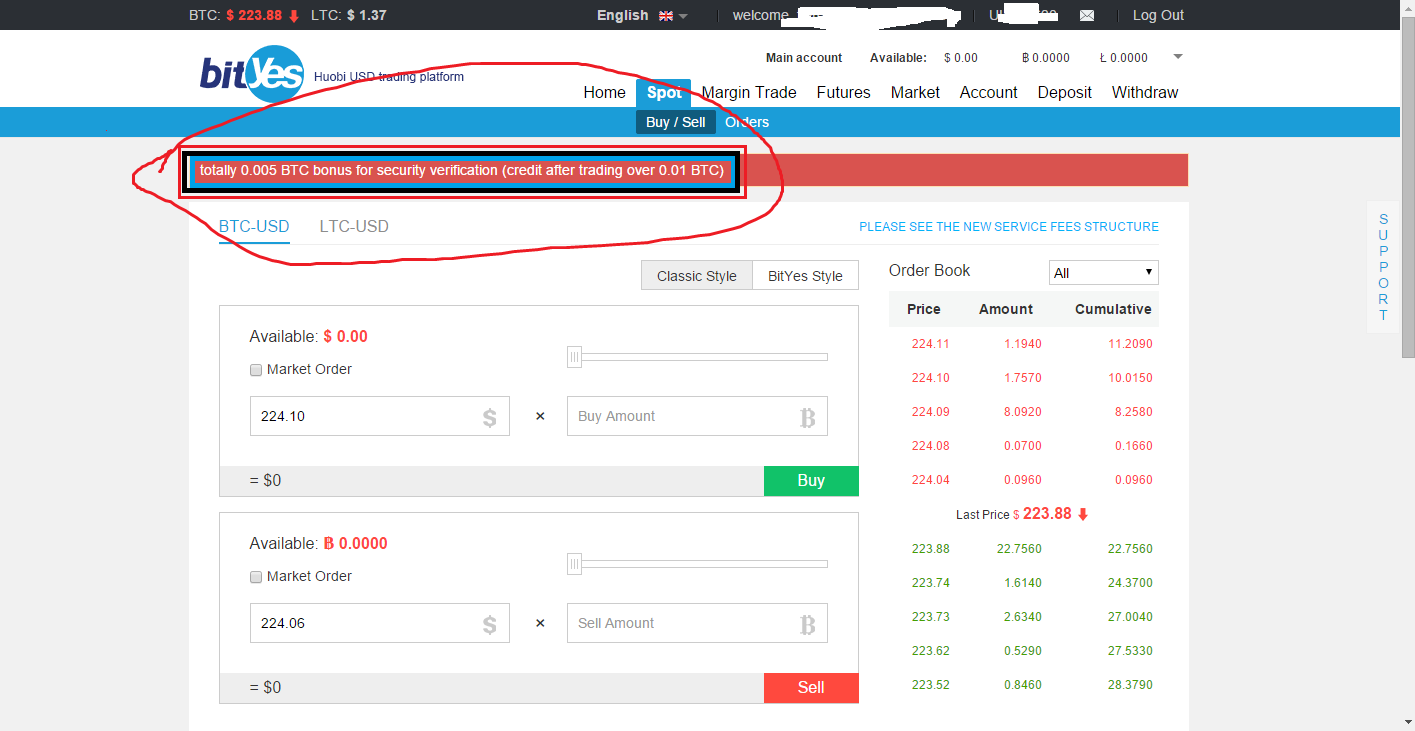The width and height of the screenshot is (1415, 731).
Task: Open the Account menu
Action: [988, 92]
